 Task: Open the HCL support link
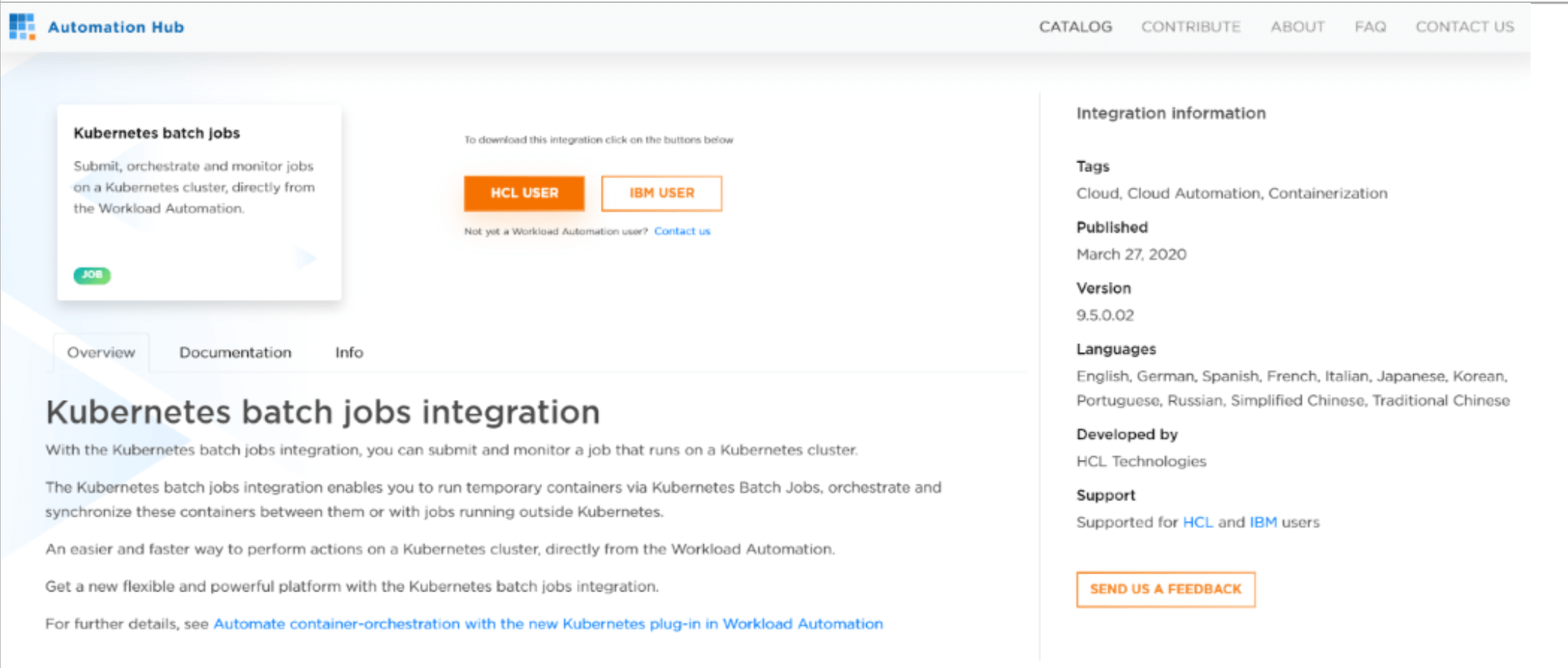coord(1198,522)
